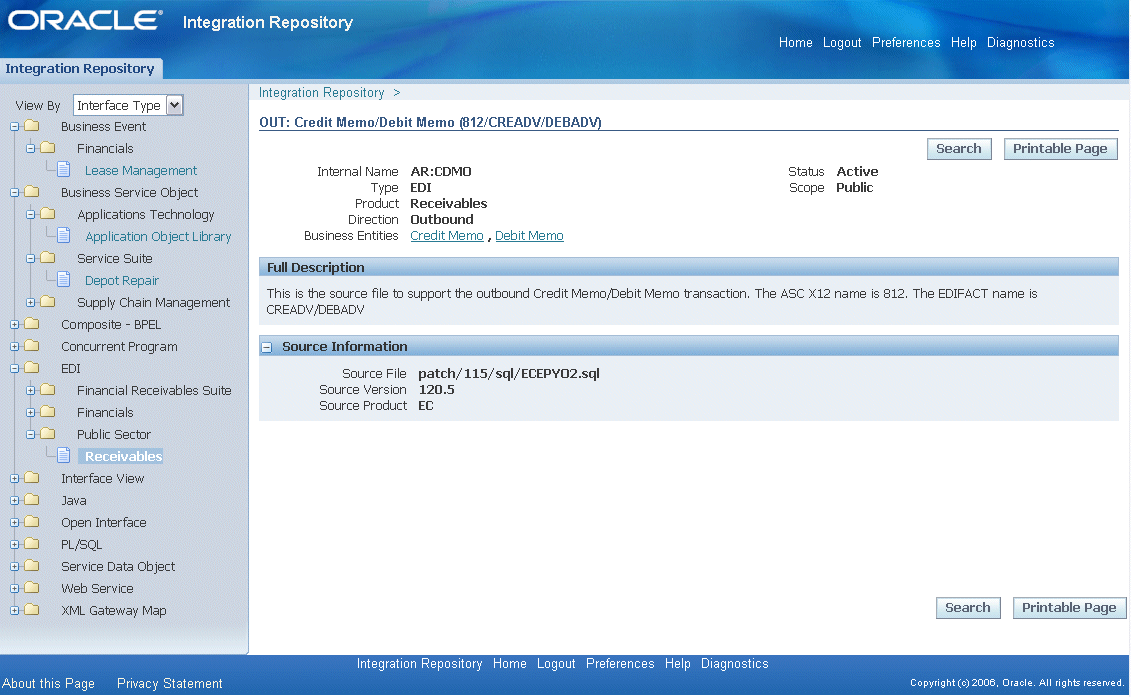Click the Open Interface folder icon
This screenshot has height=697, width=1131.
[x=32, y=522]
